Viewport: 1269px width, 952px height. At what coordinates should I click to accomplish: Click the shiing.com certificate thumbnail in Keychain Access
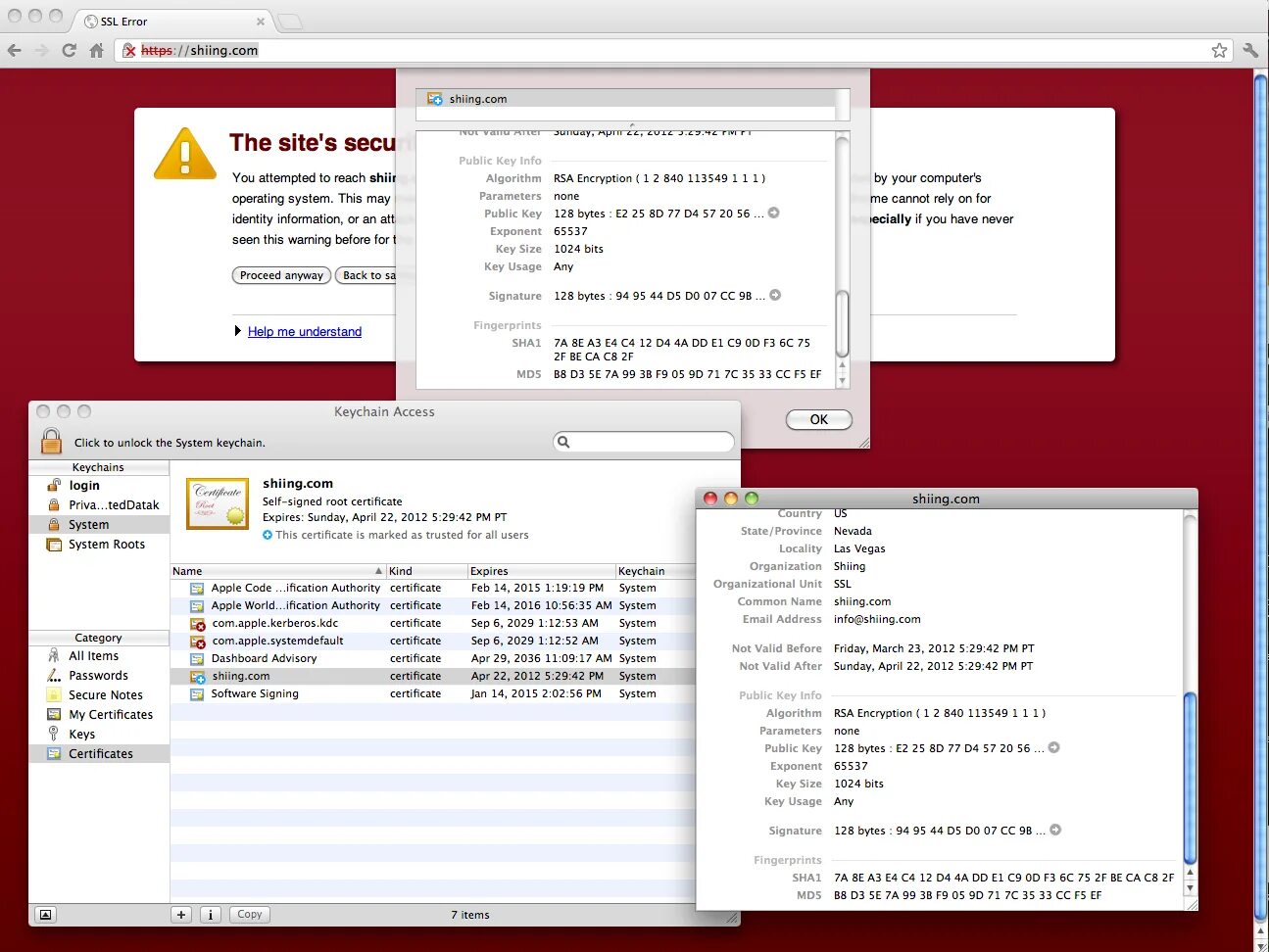tap(218, 503)
